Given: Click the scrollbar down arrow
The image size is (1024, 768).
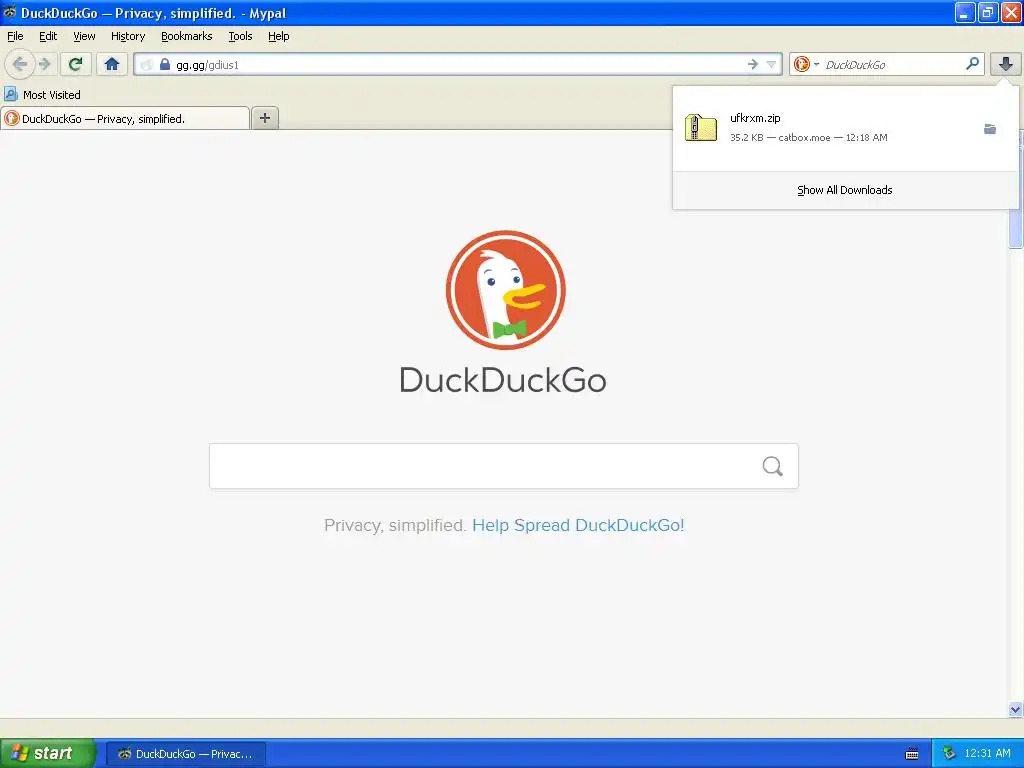Looking at the screenshot, I should 1015,709.
